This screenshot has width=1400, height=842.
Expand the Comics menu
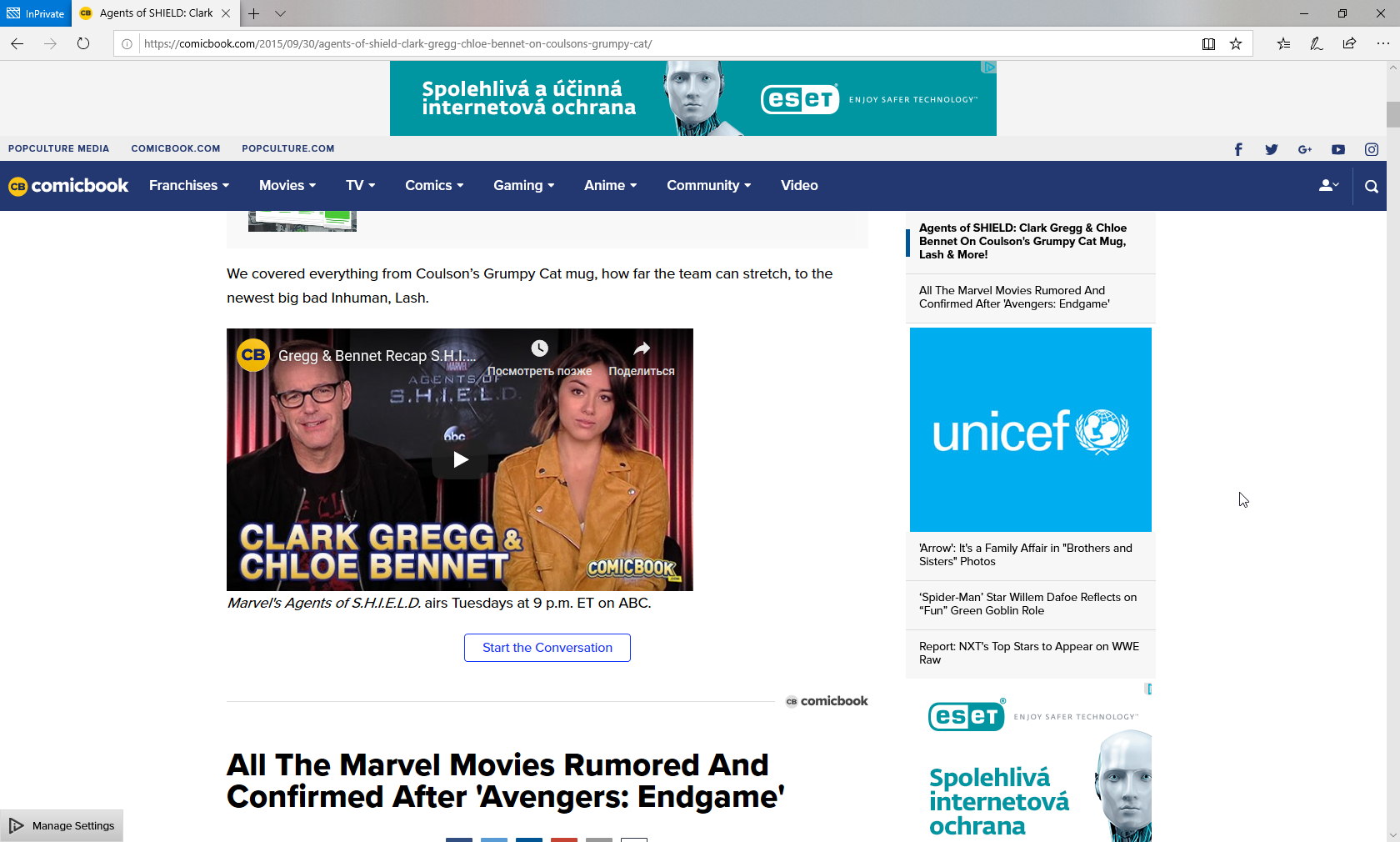click(x=434, y=186)
